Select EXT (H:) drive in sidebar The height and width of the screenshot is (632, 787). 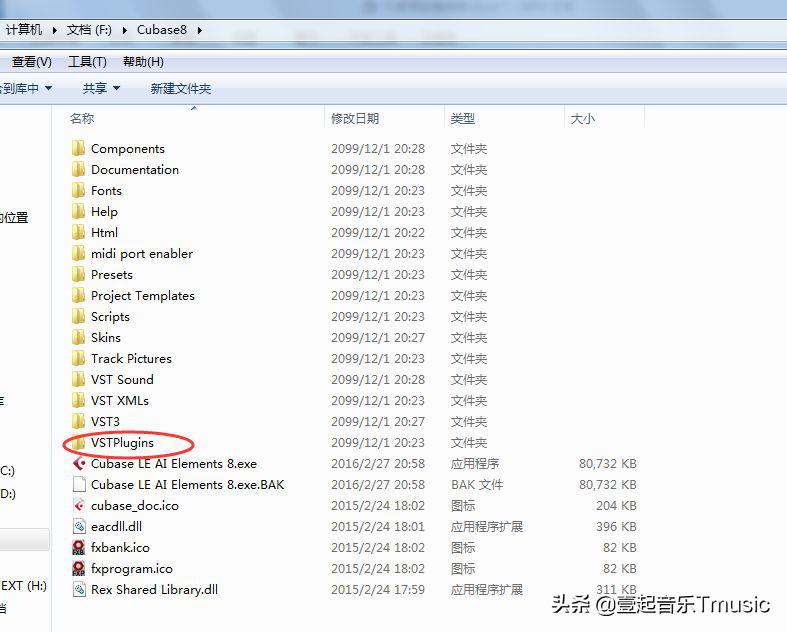click(24, 586)
